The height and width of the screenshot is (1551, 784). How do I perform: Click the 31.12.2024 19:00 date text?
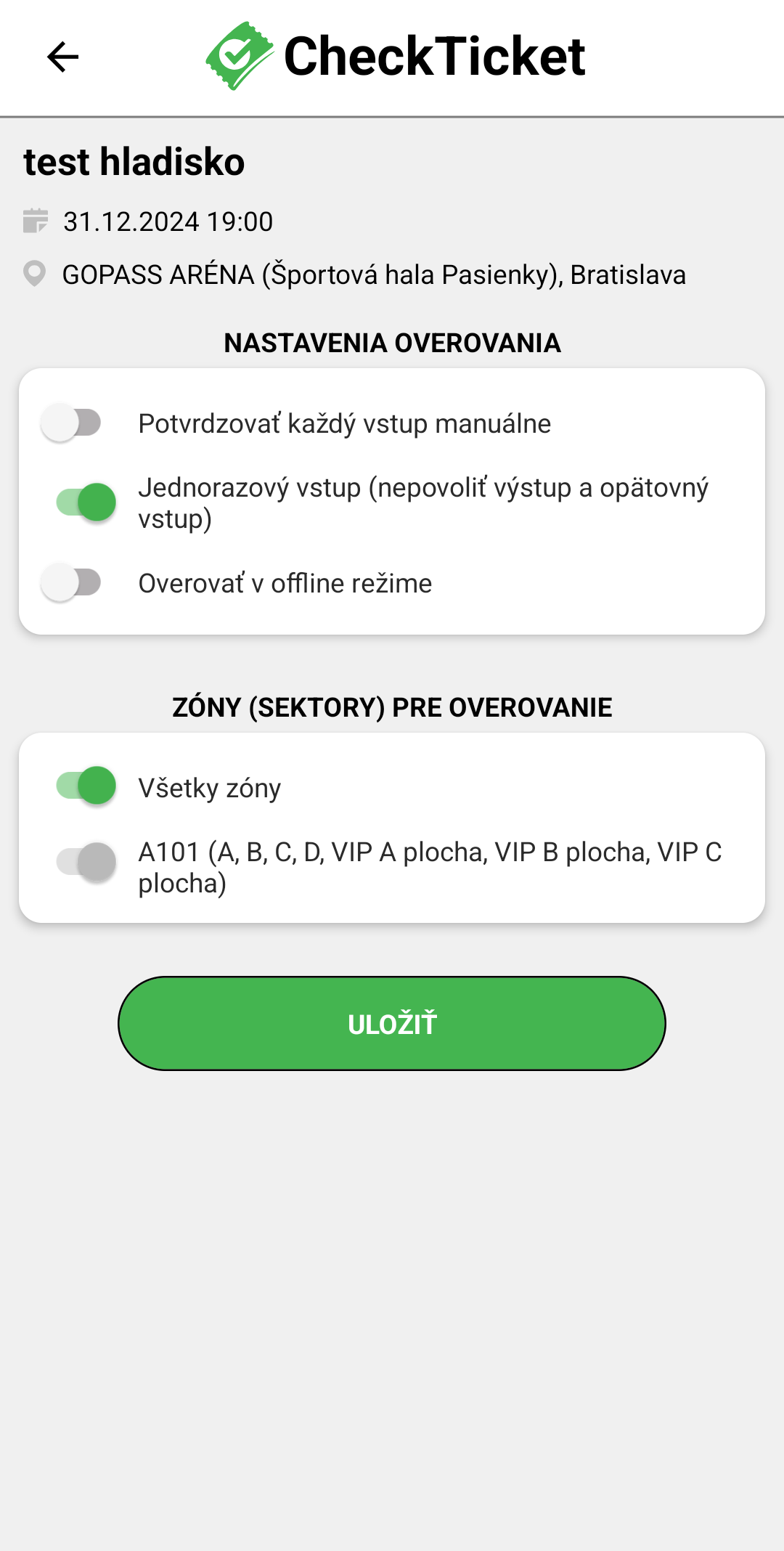pyautogui.click(x=168, y=221)
